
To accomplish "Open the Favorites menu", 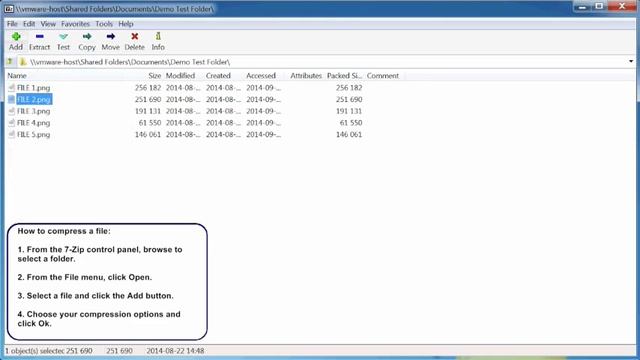I will pyautogui.click(x=76, y=24).
